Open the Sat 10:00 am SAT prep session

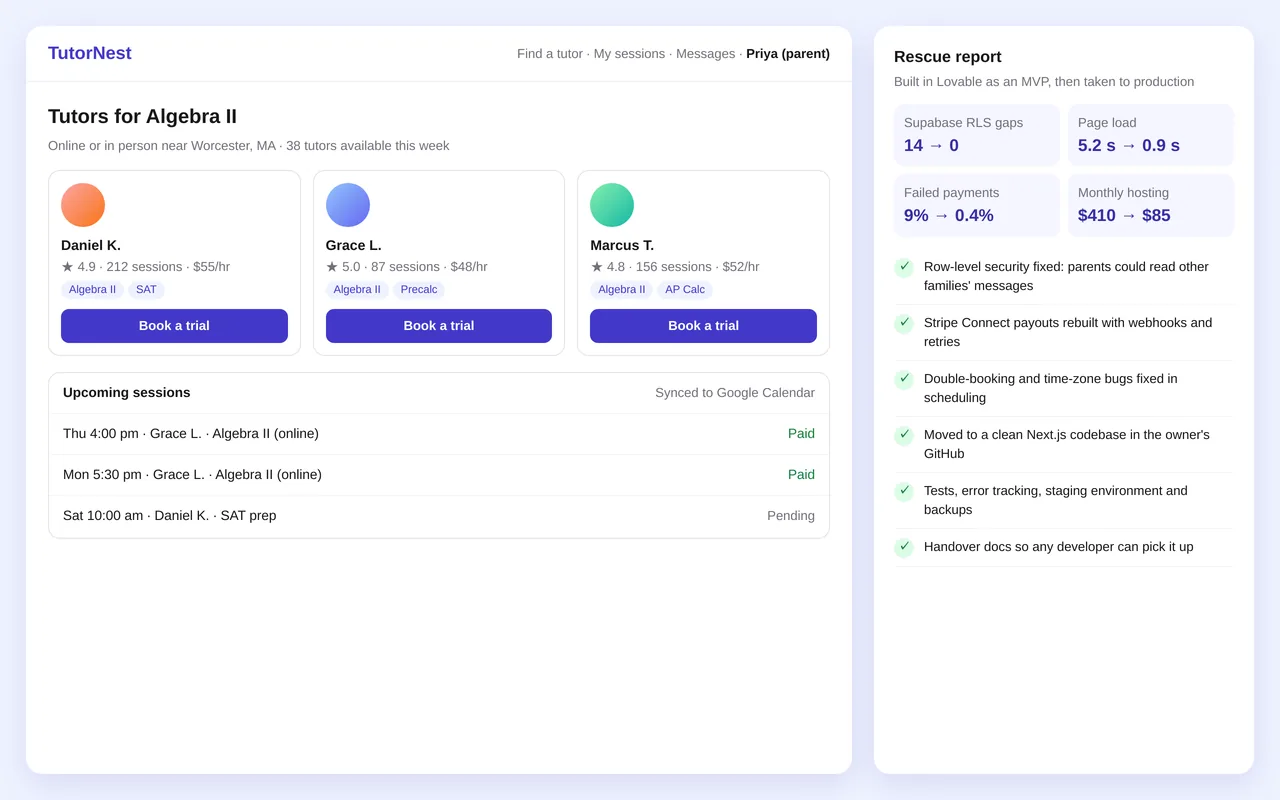click(x=439, y=516)
